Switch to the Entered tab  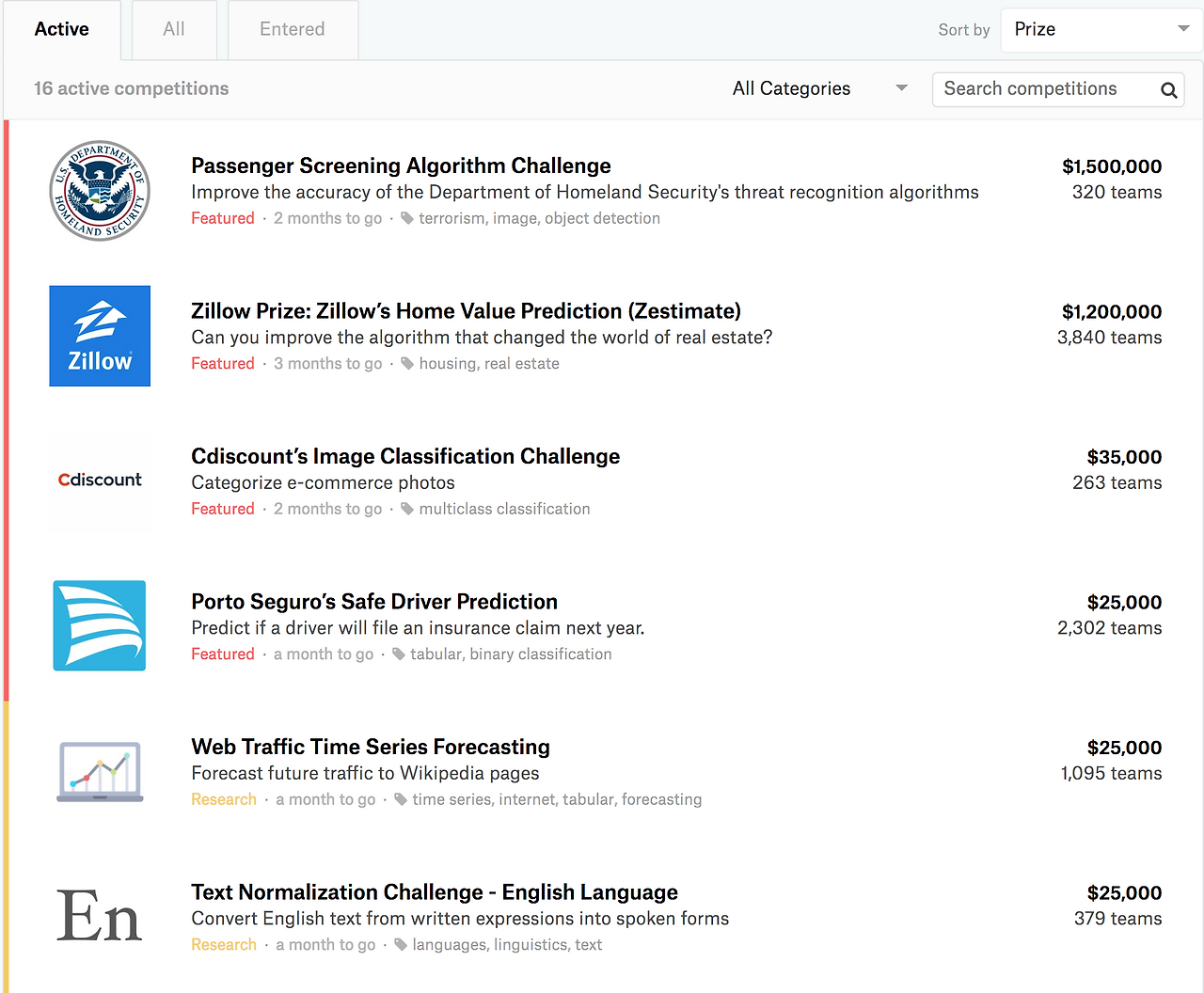[293, 30]
